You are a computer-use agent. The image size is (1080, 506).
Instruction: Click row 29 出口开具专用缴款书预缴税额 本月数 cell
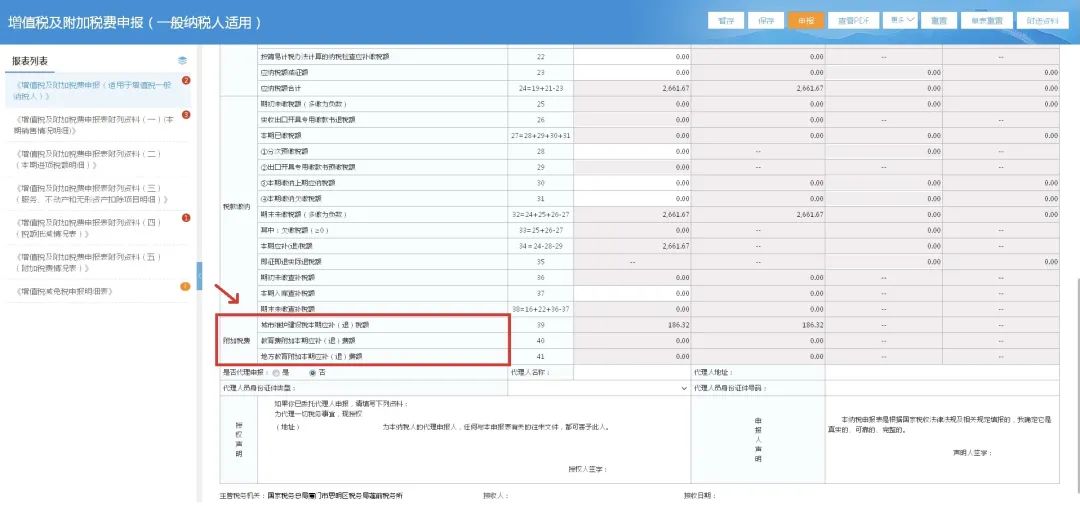(632, 167)
